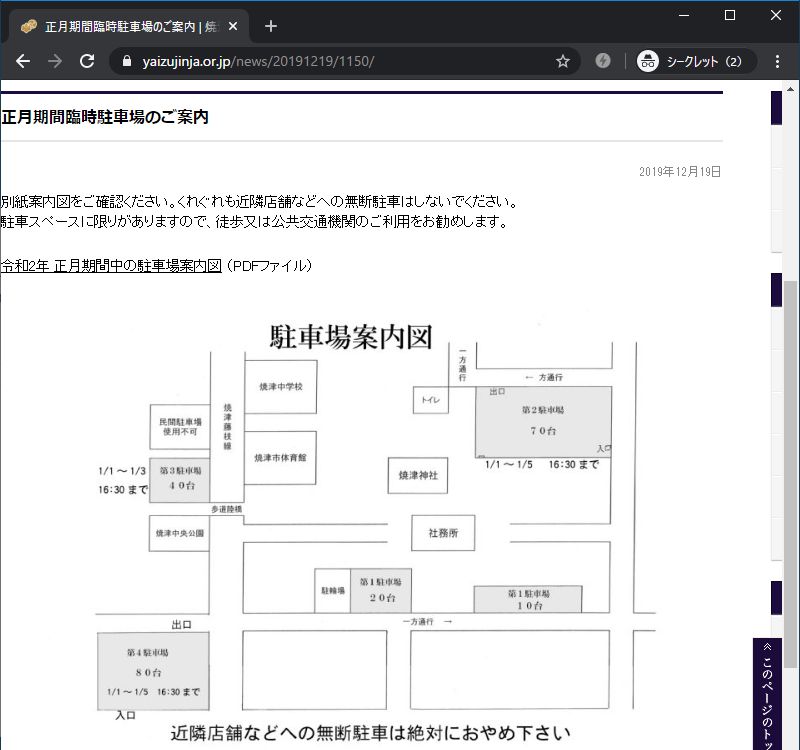The width and height of the screenshot is (800, 750).
Task: Open the Chrome three-dot menu
Action: tap(777, 61)
